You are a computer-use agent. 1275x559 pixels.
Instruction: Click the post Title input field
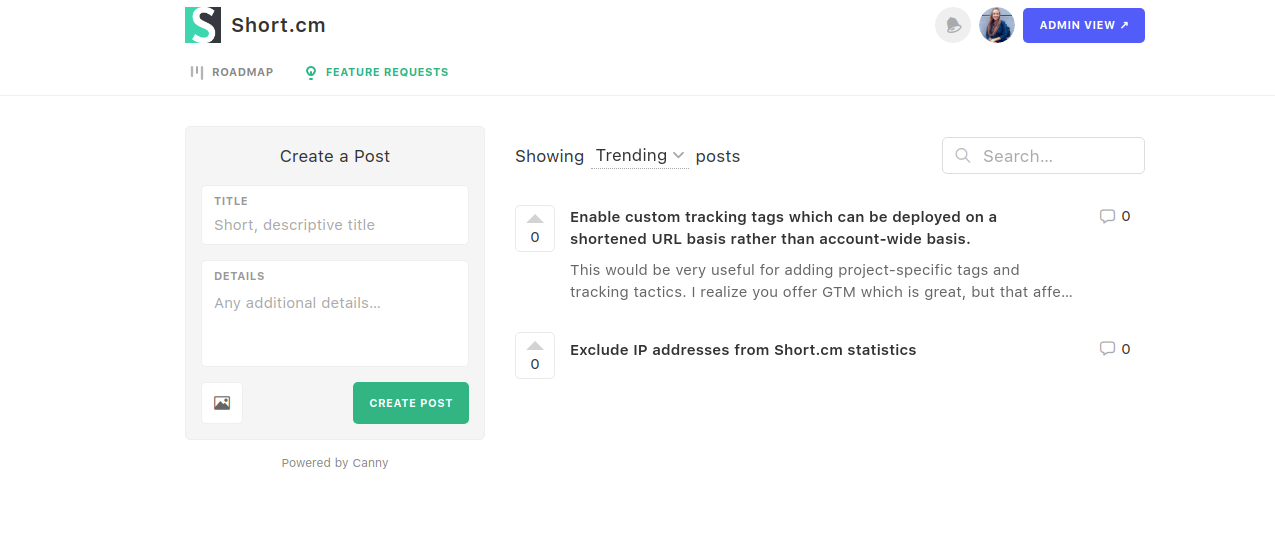pos(335,225)
